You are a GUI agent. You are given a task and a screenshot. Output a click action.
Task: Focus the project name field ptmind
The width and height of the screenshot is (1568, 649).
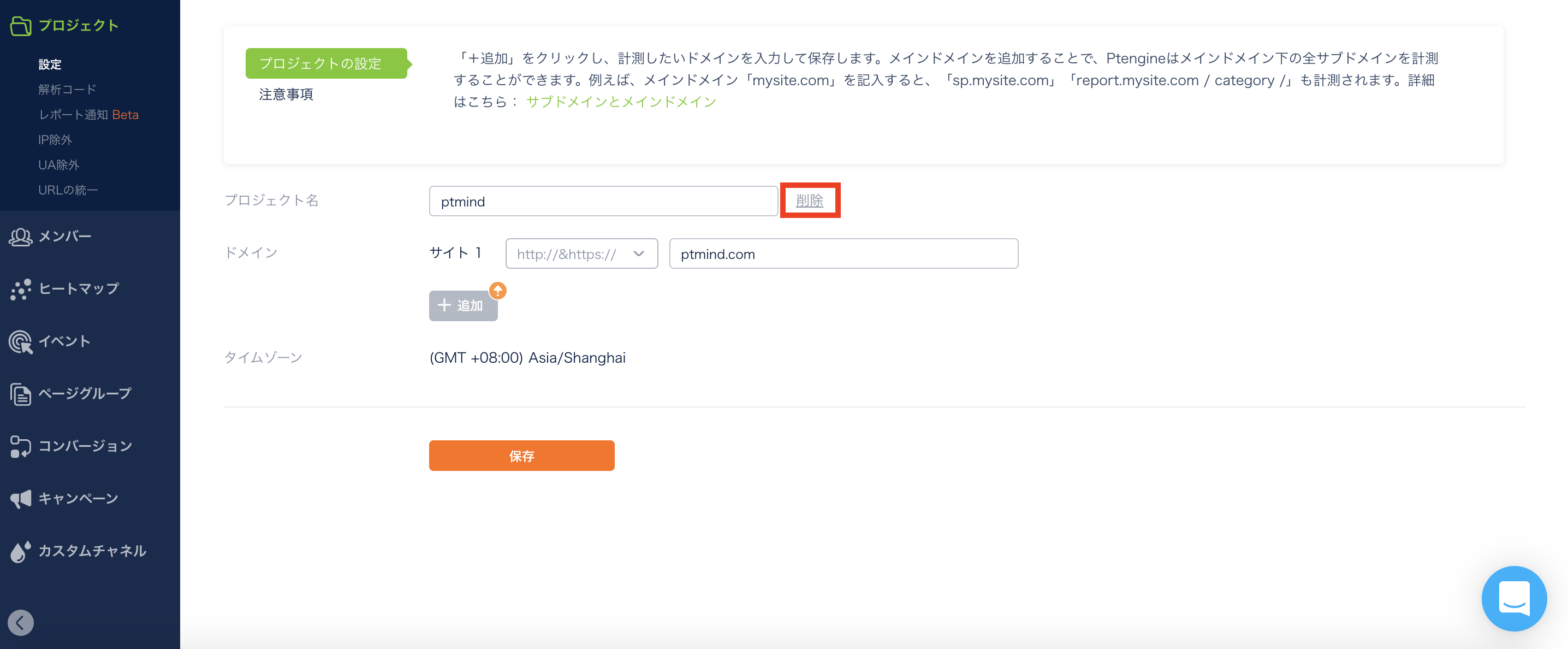point(603,202)
